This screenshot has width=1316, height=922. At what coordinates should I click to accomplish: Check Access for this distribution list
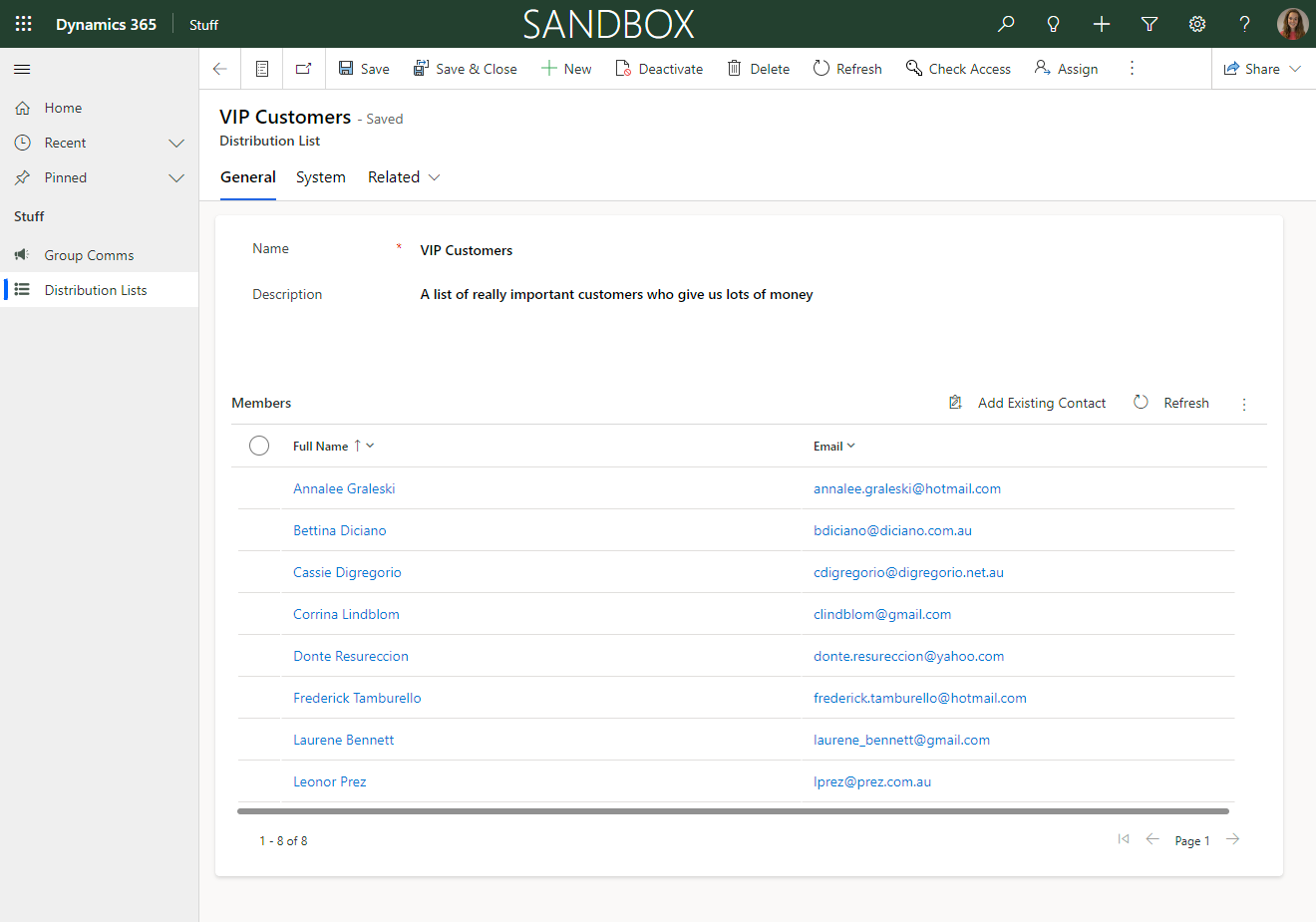point(957,68)
